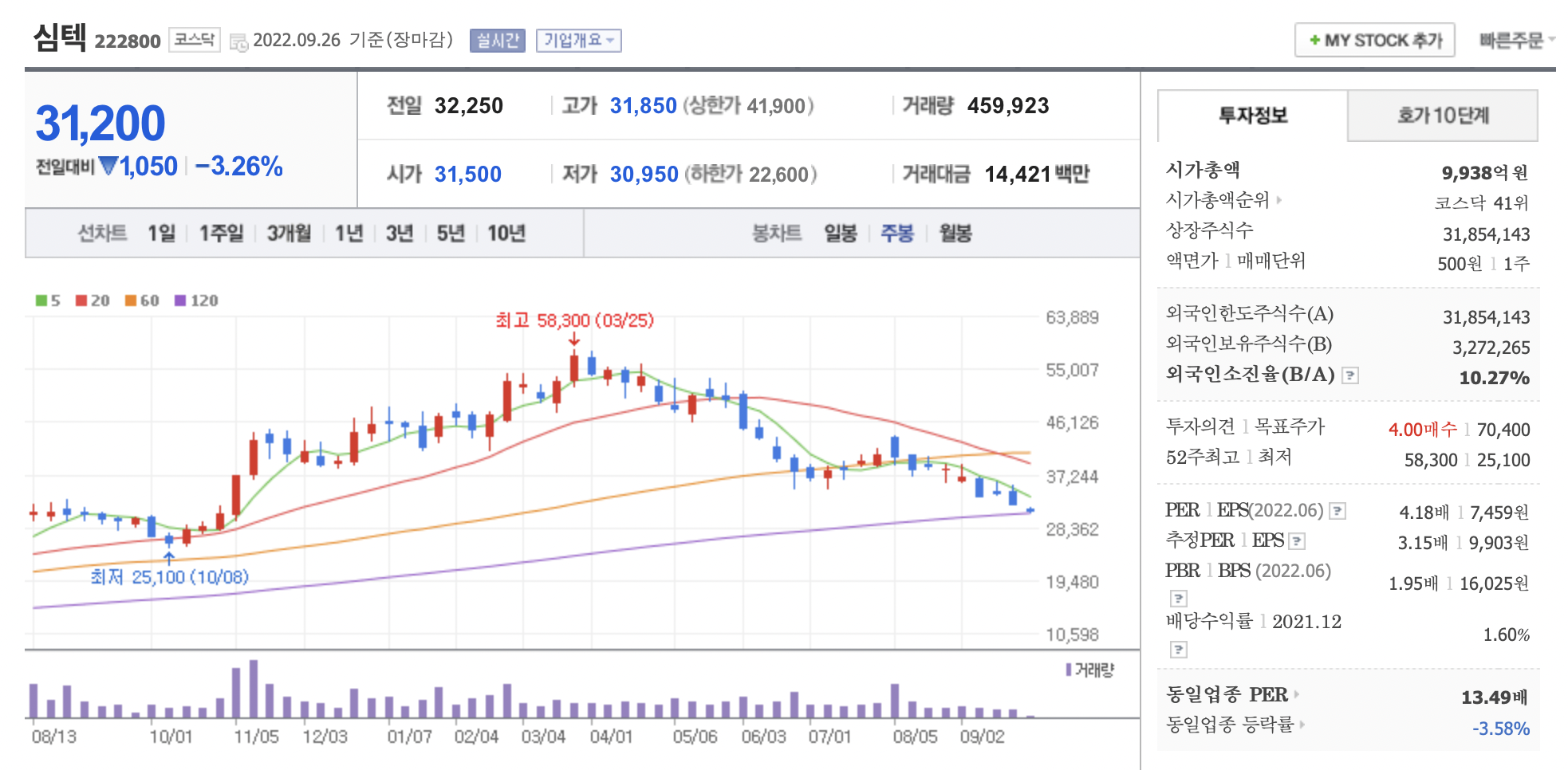
Task: Click the 최저 25,100 (10/08) chart marker
Action: click(169, 576)
